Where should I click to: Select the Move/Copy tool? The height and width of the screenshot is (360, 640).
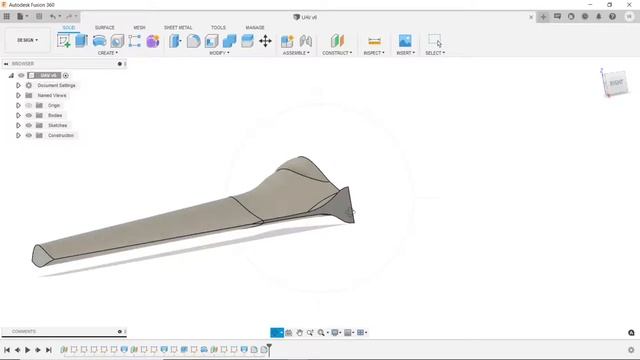265,41
